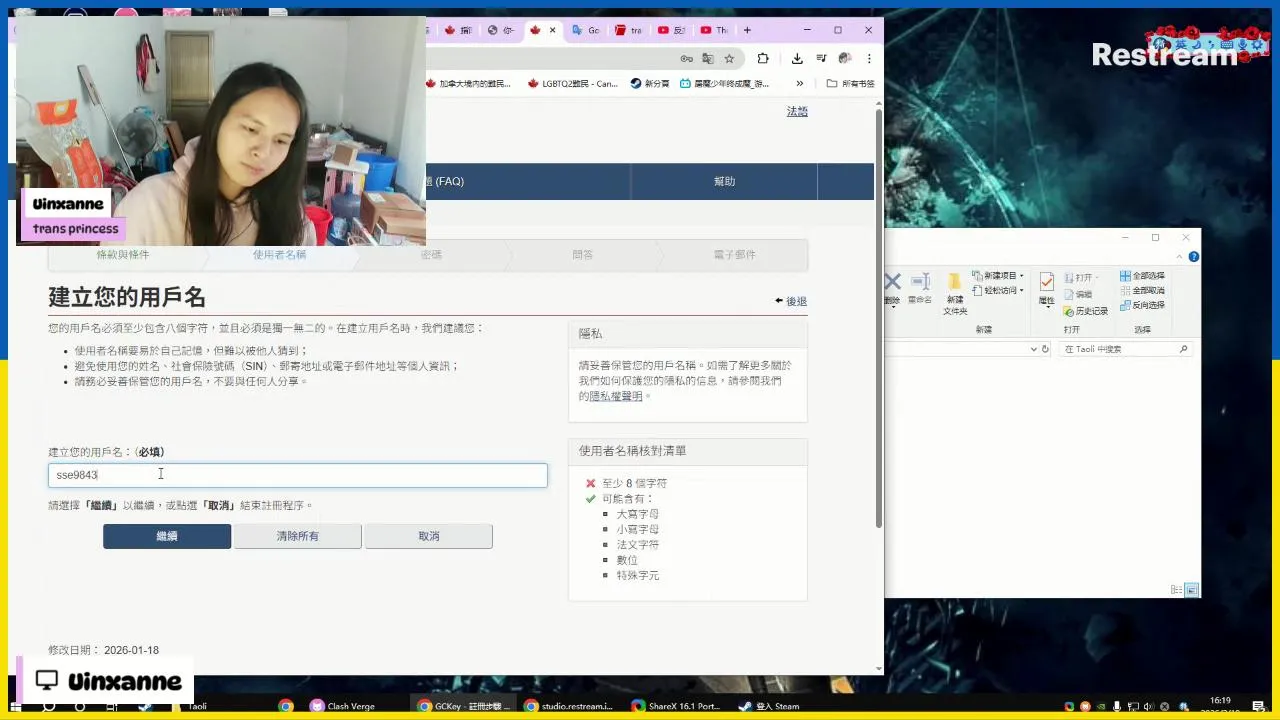The width and height of the screenshot is (1280, 720).
Task: Open a new Chrome tab with plus button
Action: coord(747,30)
